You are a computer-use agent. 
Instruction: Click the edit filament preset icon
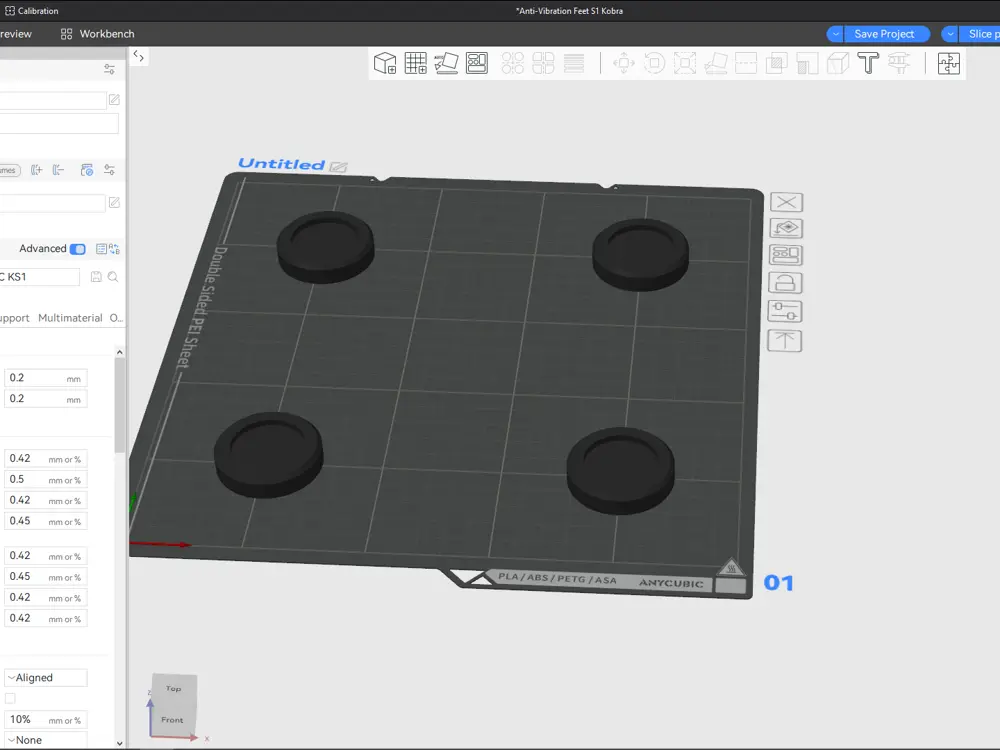[x=114, y=202]
